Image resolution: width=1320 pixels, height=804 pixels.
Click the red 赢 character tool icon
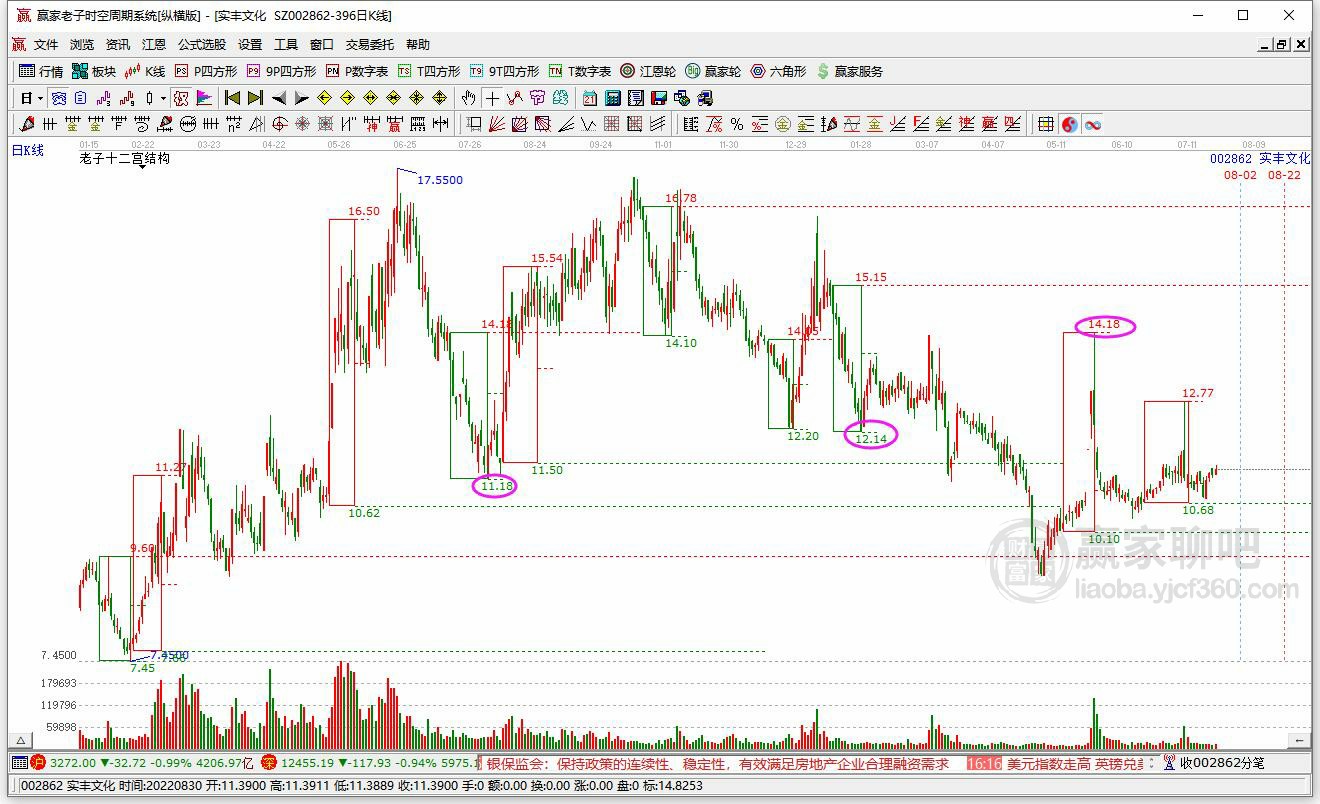click(x=394, y=124)
